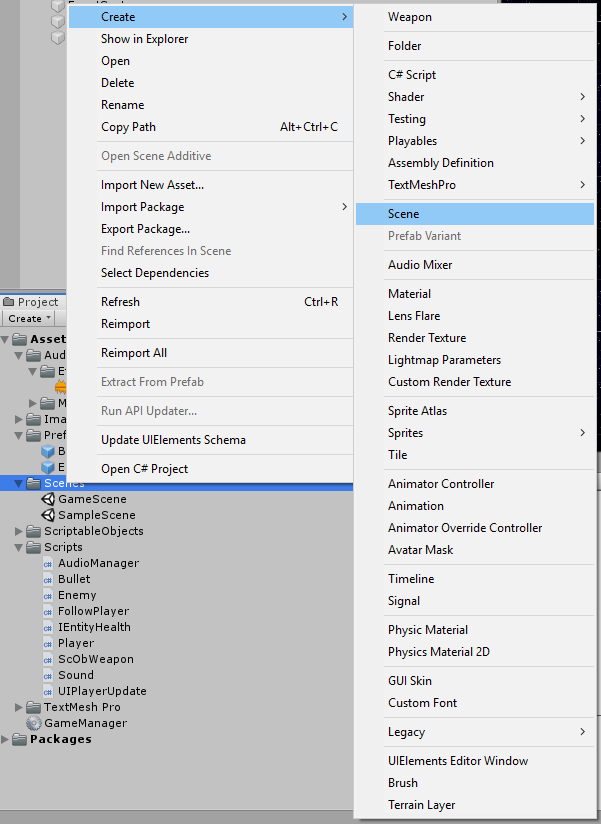Click the IEntityHealth C# script icon

pyautogui.click(x=48, y=627)
